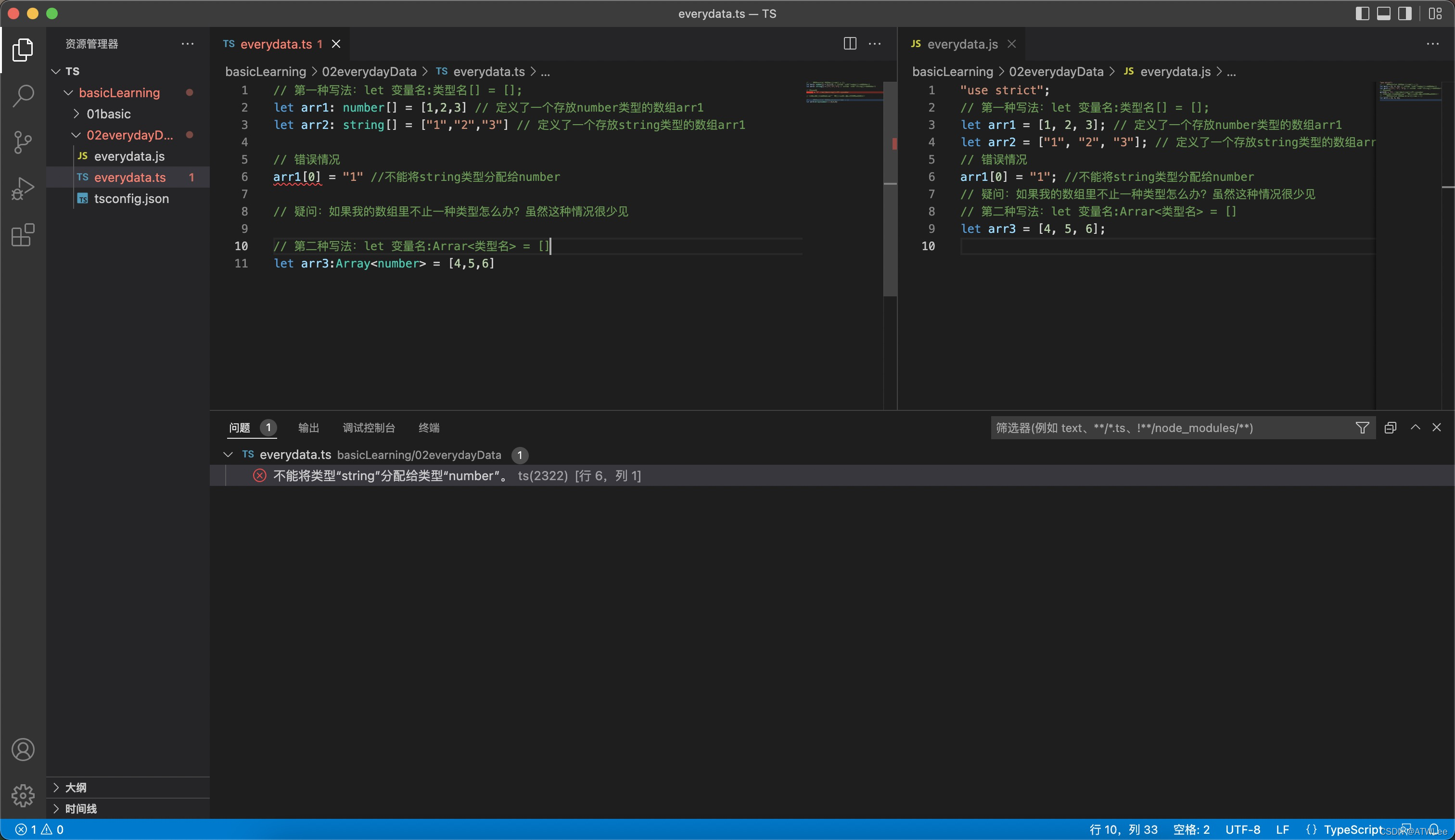1455x840 pixels.
Task: Expand the 大纲 outline section
Action: (76, 788)
